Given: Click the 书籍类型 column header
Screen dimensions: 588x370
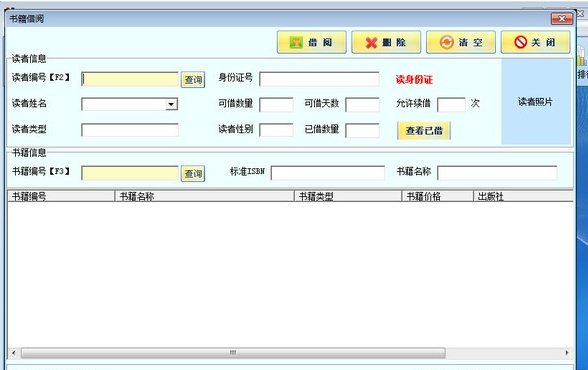Looking at the screenshot, I should [348, 196].
